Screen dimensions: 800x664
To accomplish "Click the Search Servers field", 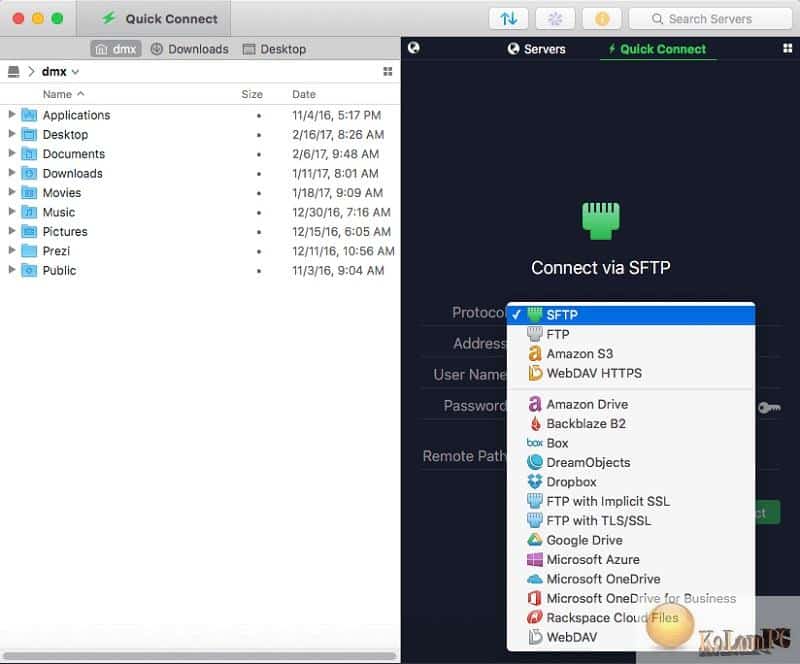I will (710, 19).
